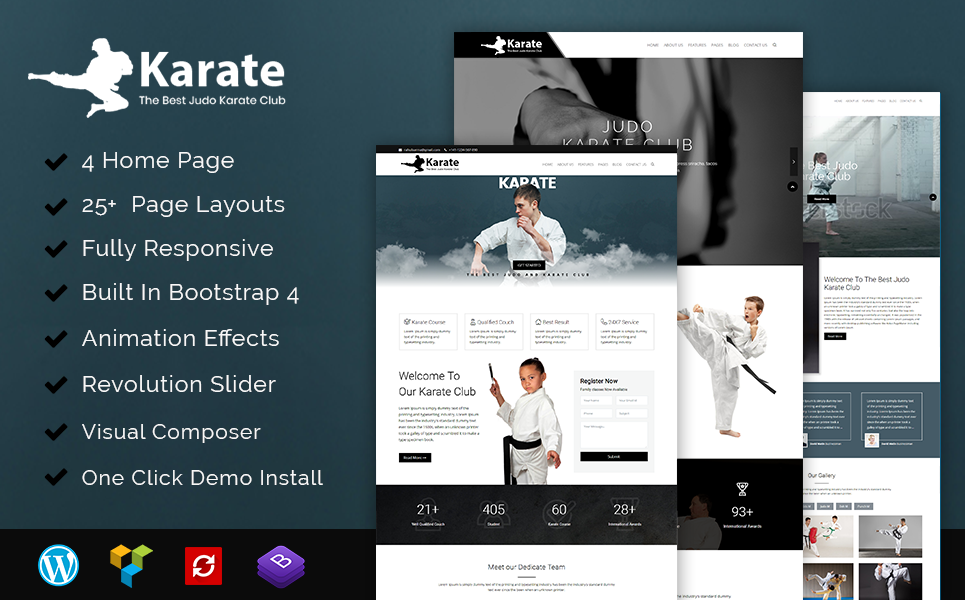
Task: Click the 'Animation Effects' feature text
Action: pyautogui.click(x=181, y=338)
